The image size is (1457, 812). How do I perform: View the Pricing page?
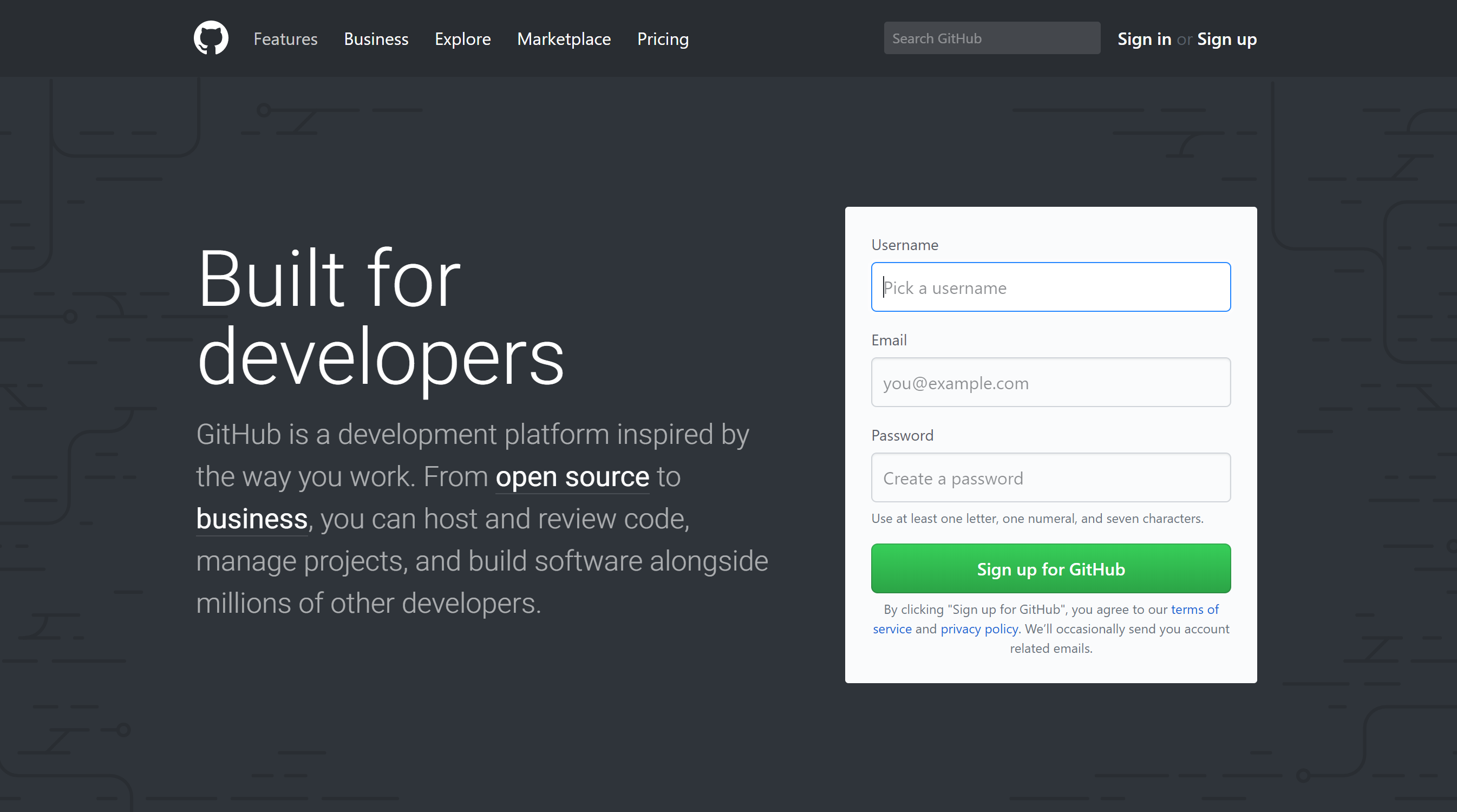click(x=663, y=38)
